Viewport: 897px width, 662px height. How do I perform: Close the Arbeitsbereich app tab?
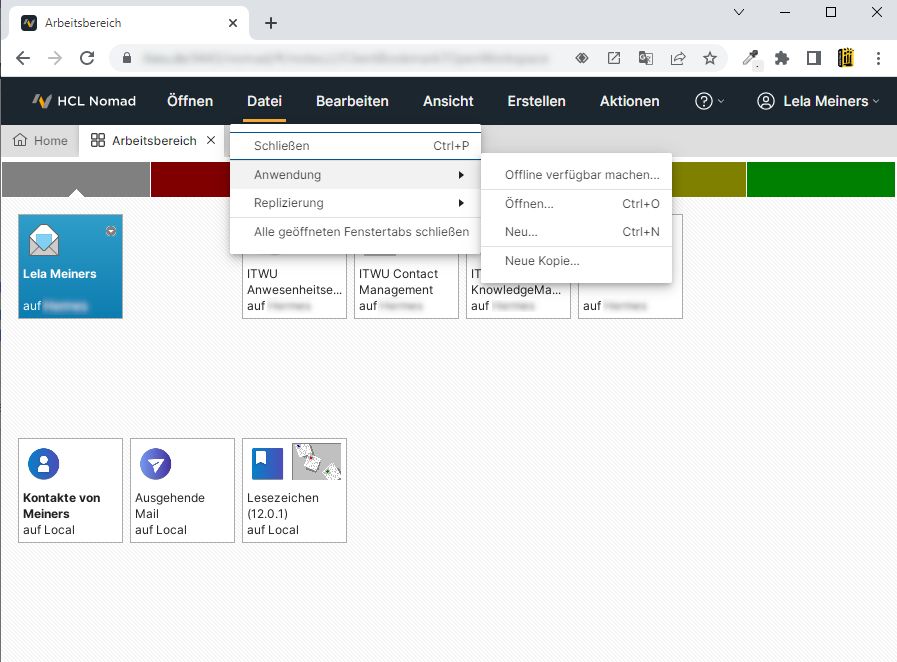[x=211, y=140]
